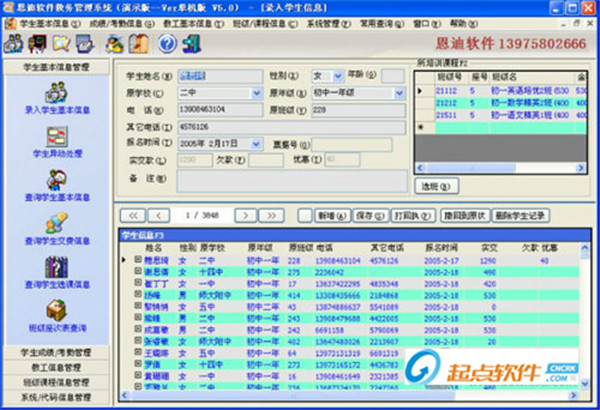
Task: Click the 删除学生记录 button
Action: coord(521,216)
